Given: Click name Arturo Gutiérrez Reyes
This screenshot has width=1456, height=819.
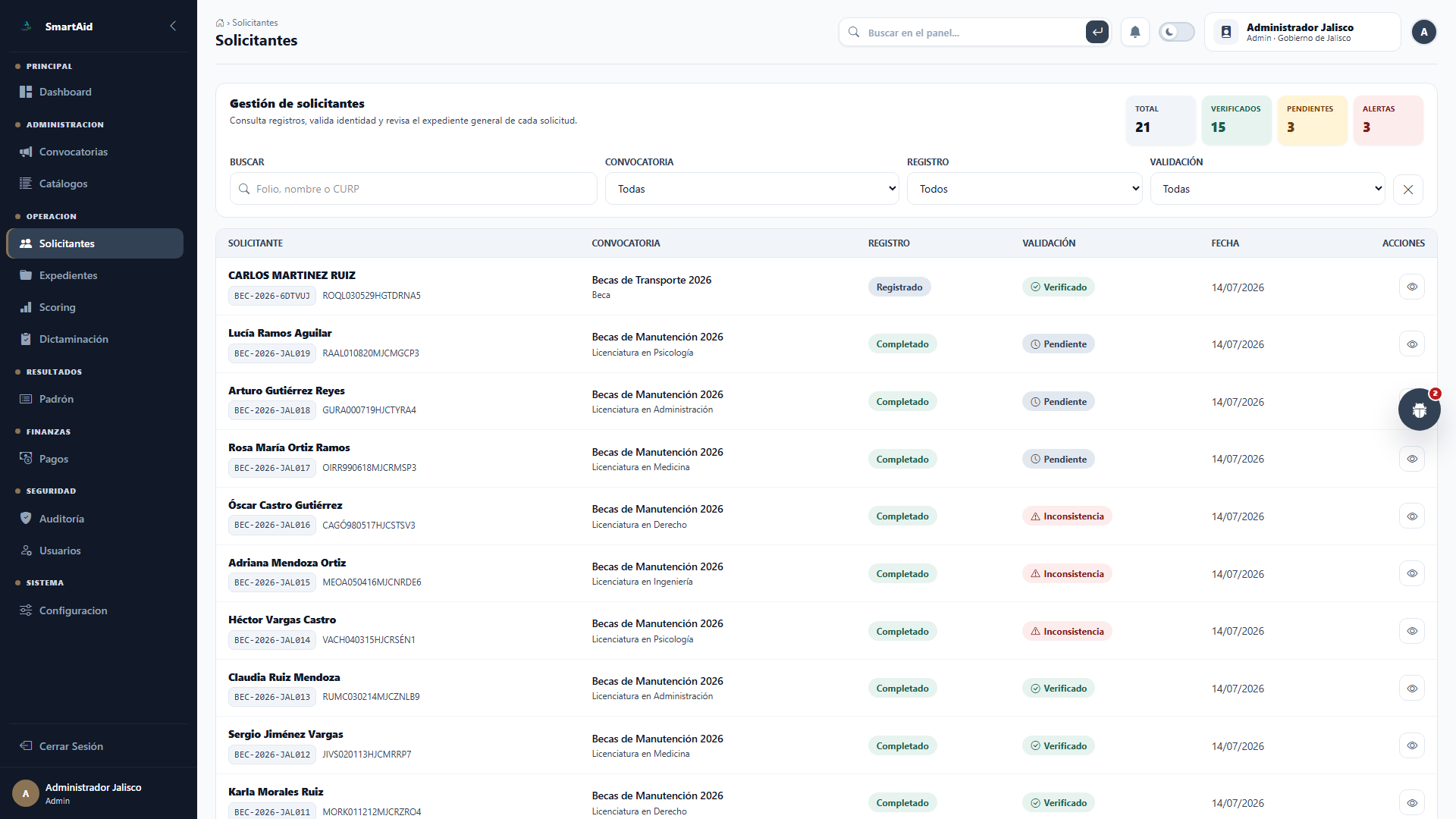Looking at the screenshot, I should tap(287, 391).
